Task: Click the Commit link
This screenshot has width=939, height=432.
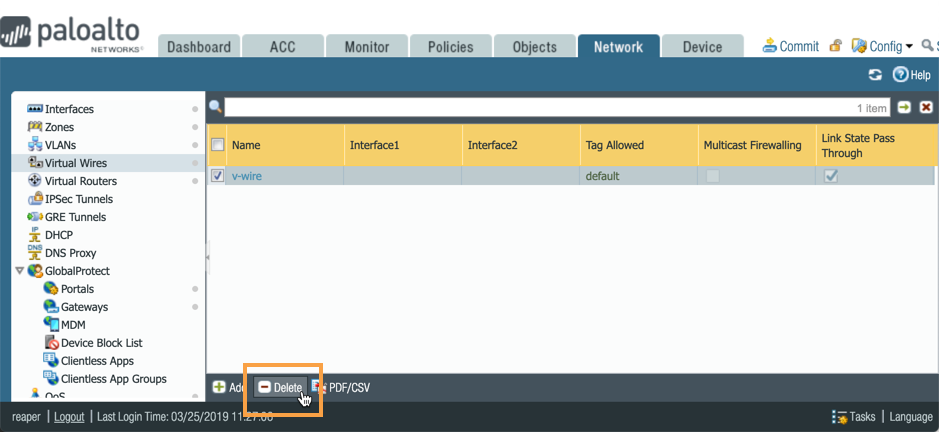Action: [791, 46]
